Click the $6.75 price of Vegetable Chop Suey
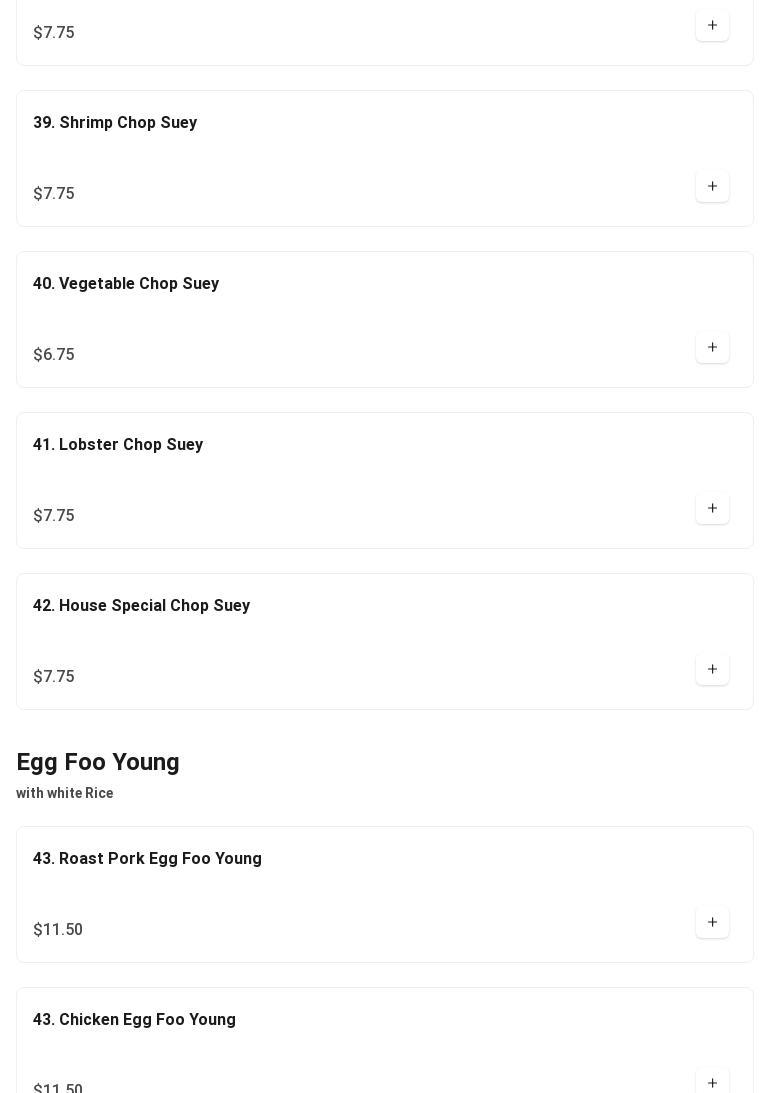The width and height of the screenshot is (770, 1093). (54, 355)
